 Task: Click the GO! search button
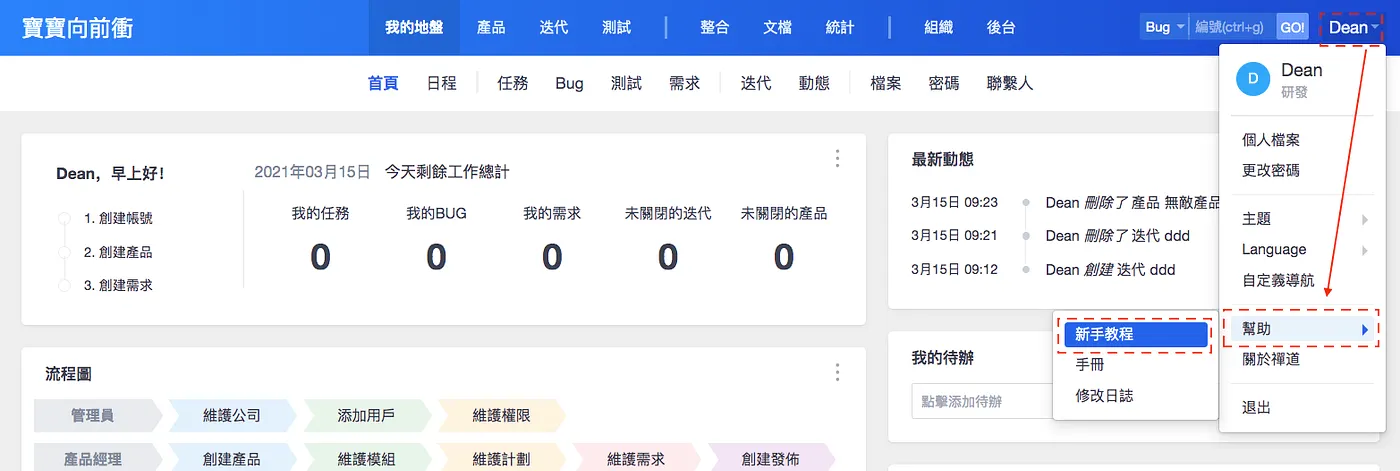point(1292,27)
